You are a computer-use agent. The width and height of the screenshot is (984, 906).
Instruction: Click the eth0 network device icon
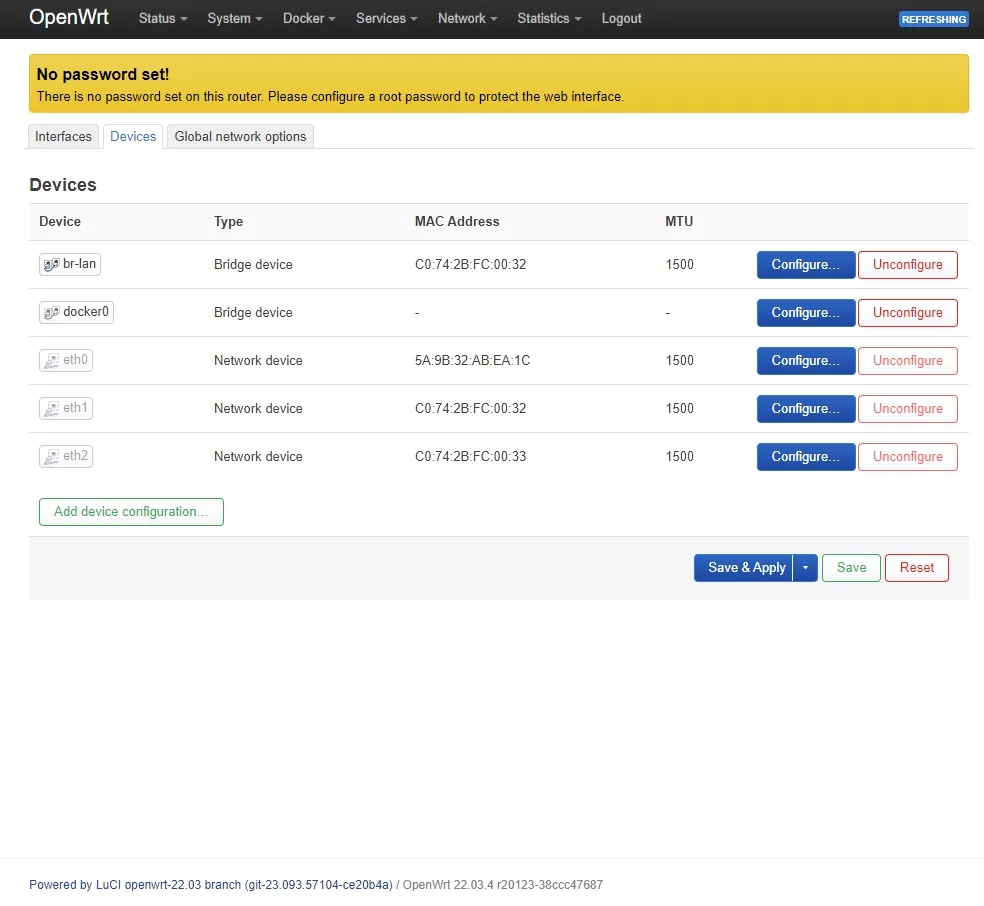pyautogui.click(x=51, y=361)
